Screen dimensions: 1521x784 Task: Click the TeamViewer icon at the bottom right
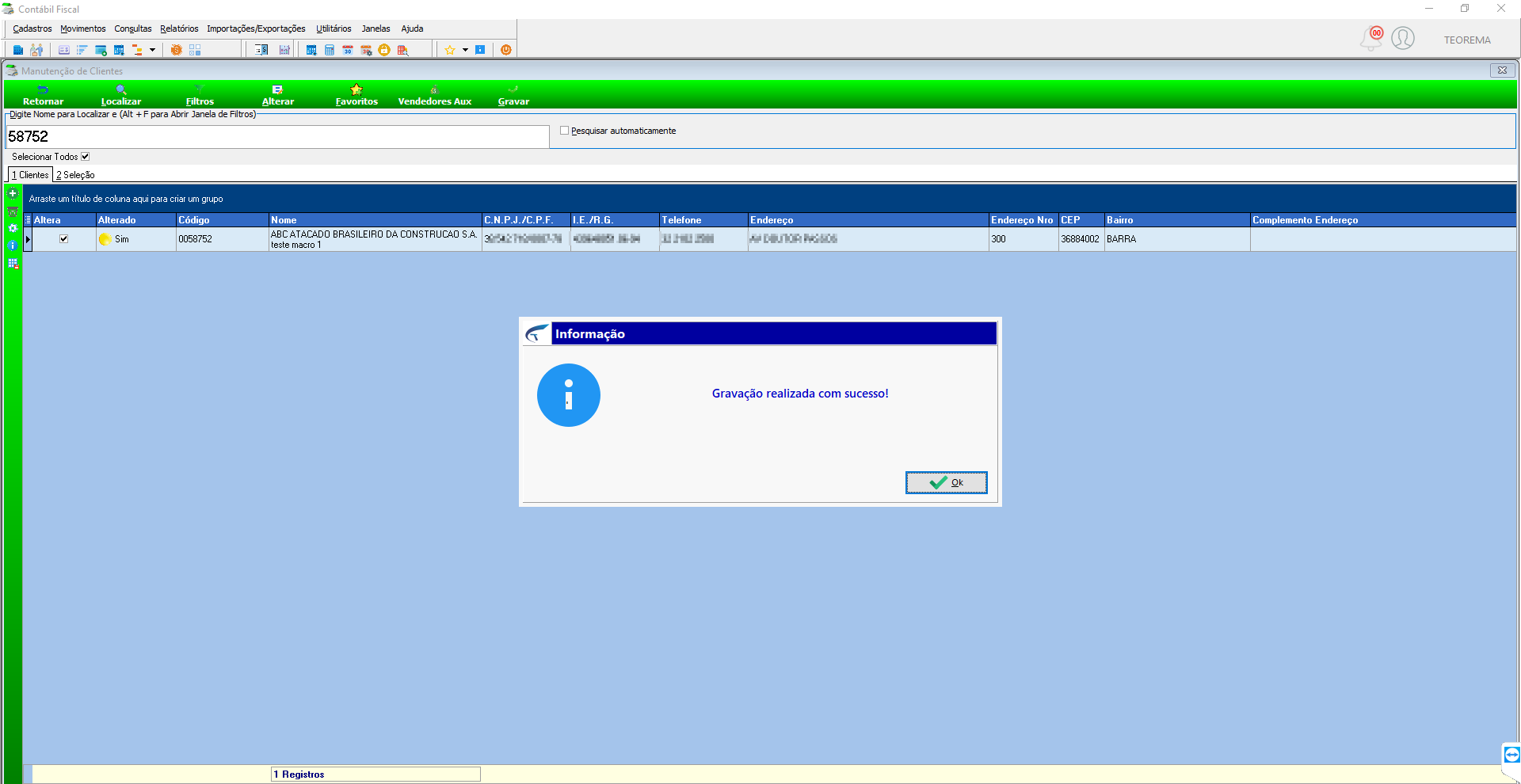click(x=1511, y=755)
